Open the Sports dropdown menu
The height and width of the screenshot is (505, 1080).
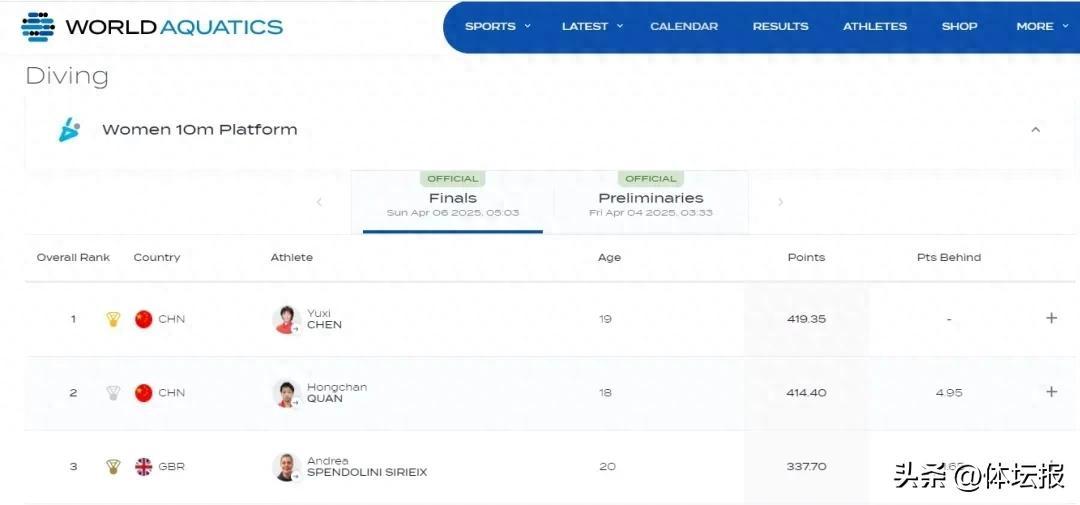(497, 26)
